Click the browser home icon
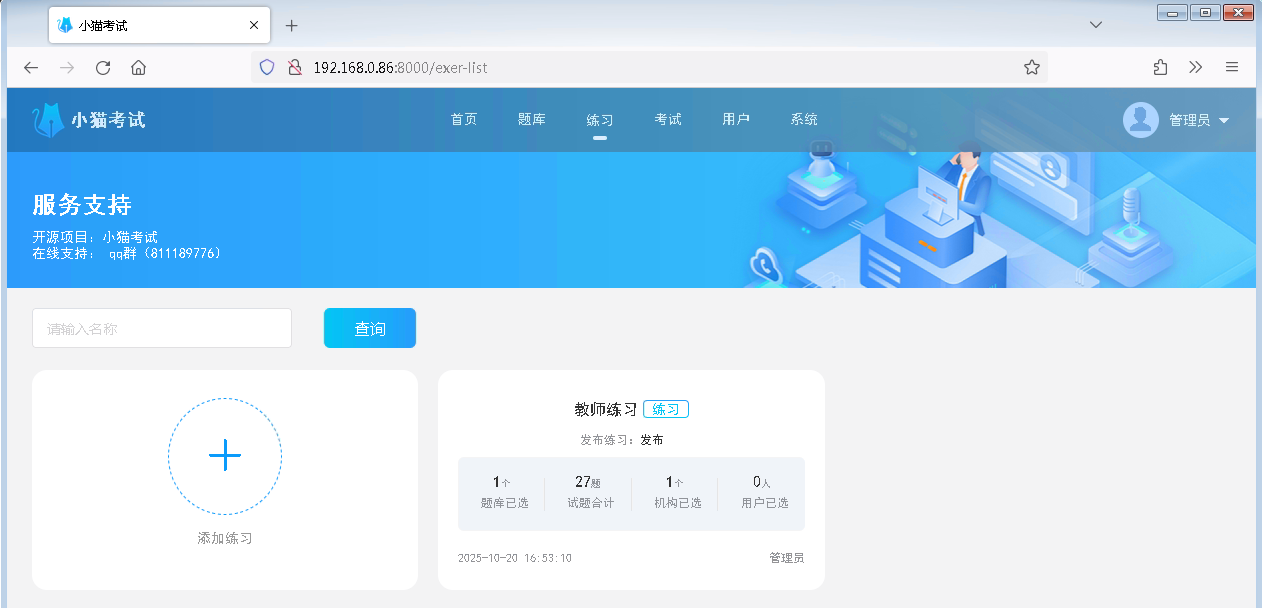 tap(138, 67)
